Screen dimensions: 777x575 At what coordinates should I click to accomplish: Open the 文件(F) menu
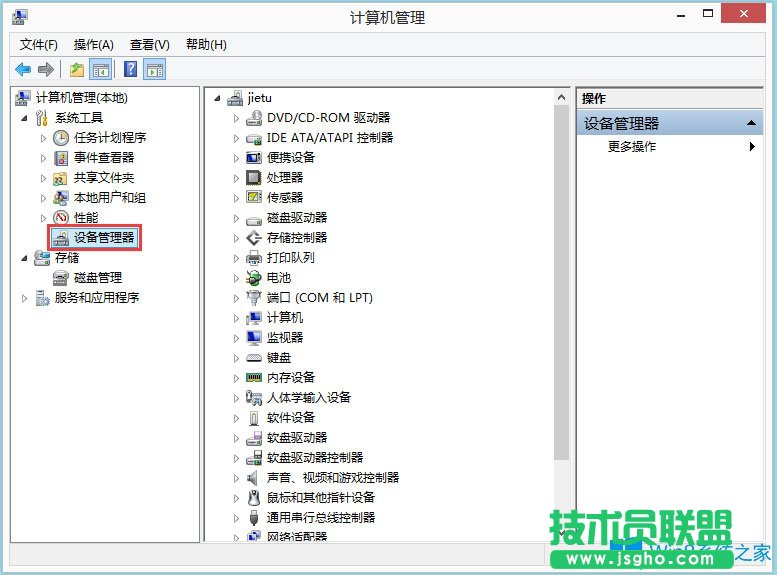(39, 45)
